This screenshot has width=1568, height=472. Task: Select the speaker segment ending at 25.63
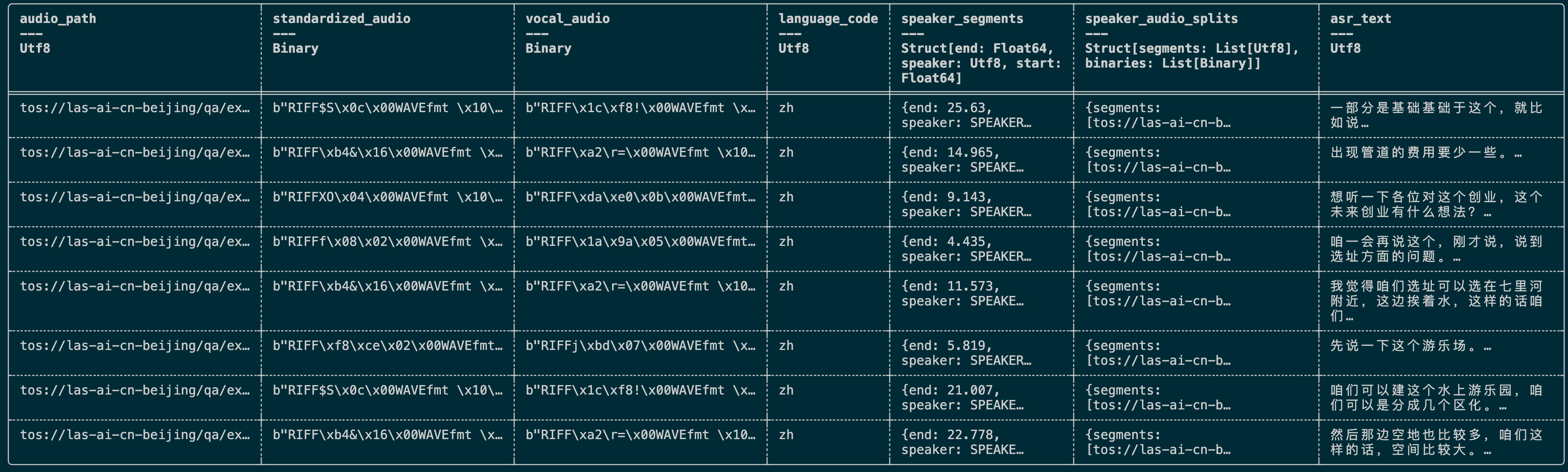pos(966,116)
